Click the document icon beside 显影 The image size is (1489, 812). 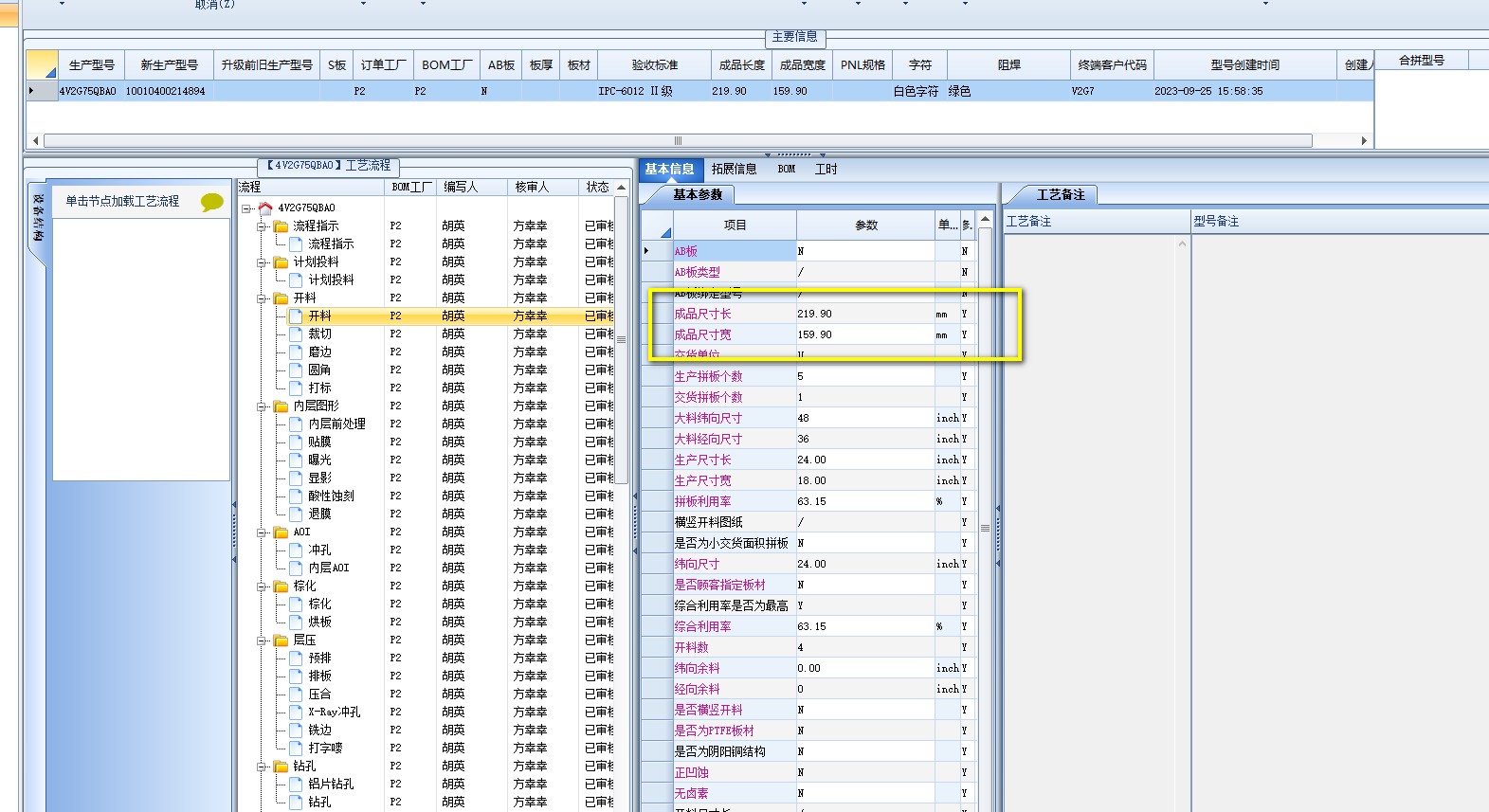(x=296, y=478)
